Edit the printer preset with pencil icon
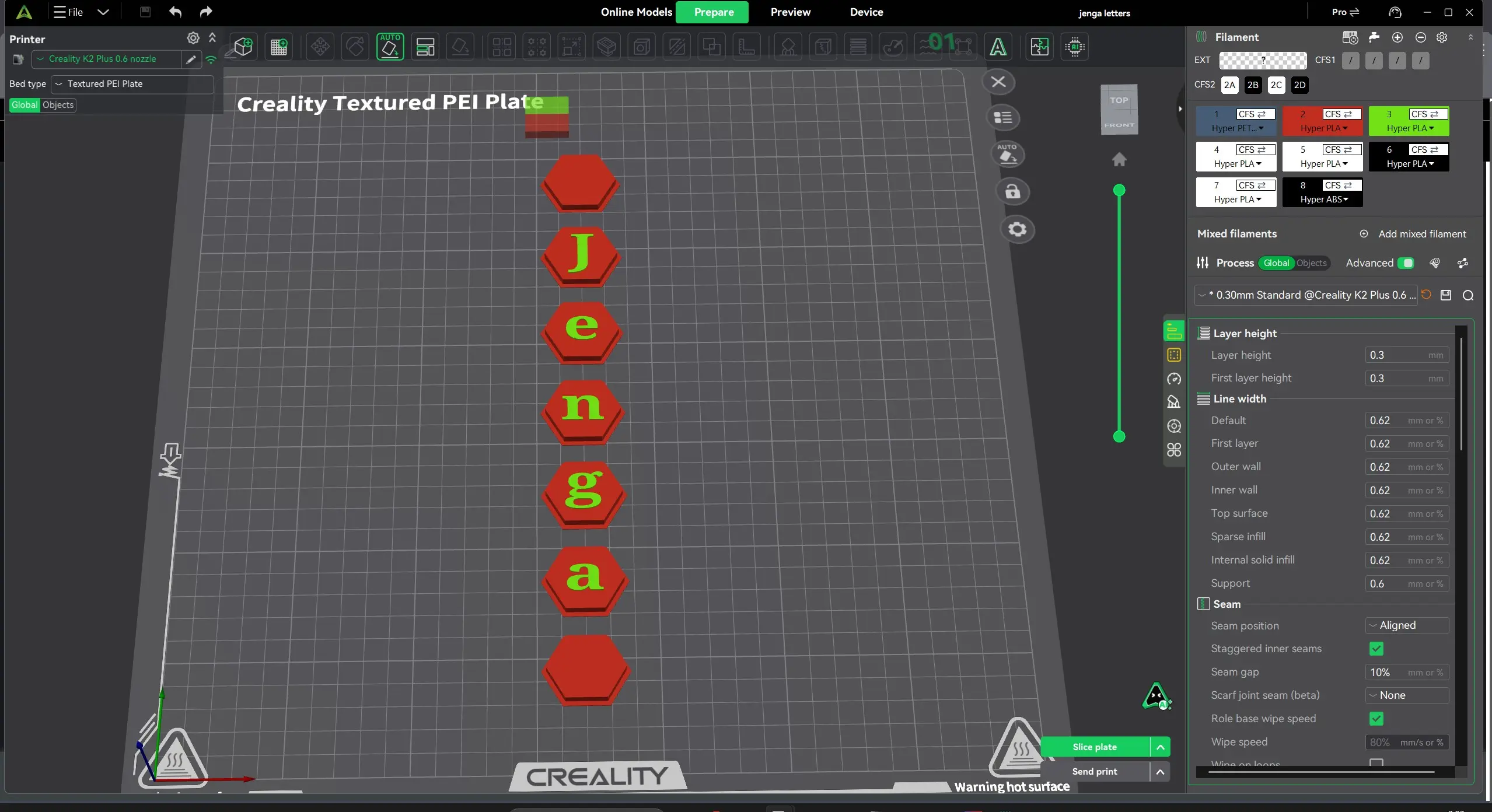Viewport: 1492px width, 812px height. 190,59
